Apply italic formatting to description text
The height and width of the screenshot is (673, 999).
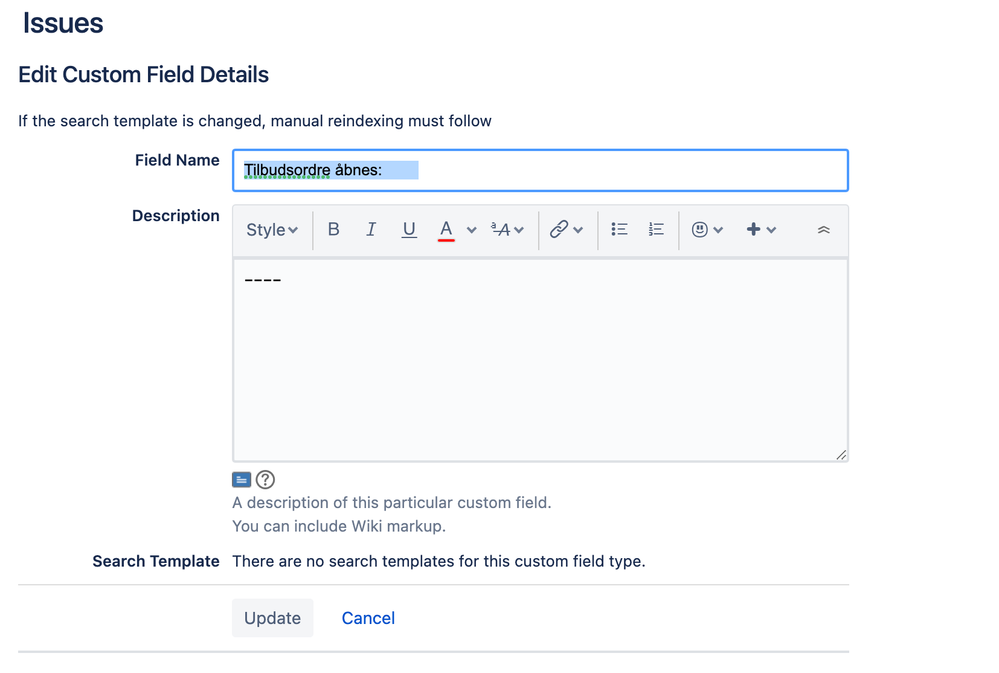(x=371, y=230)
